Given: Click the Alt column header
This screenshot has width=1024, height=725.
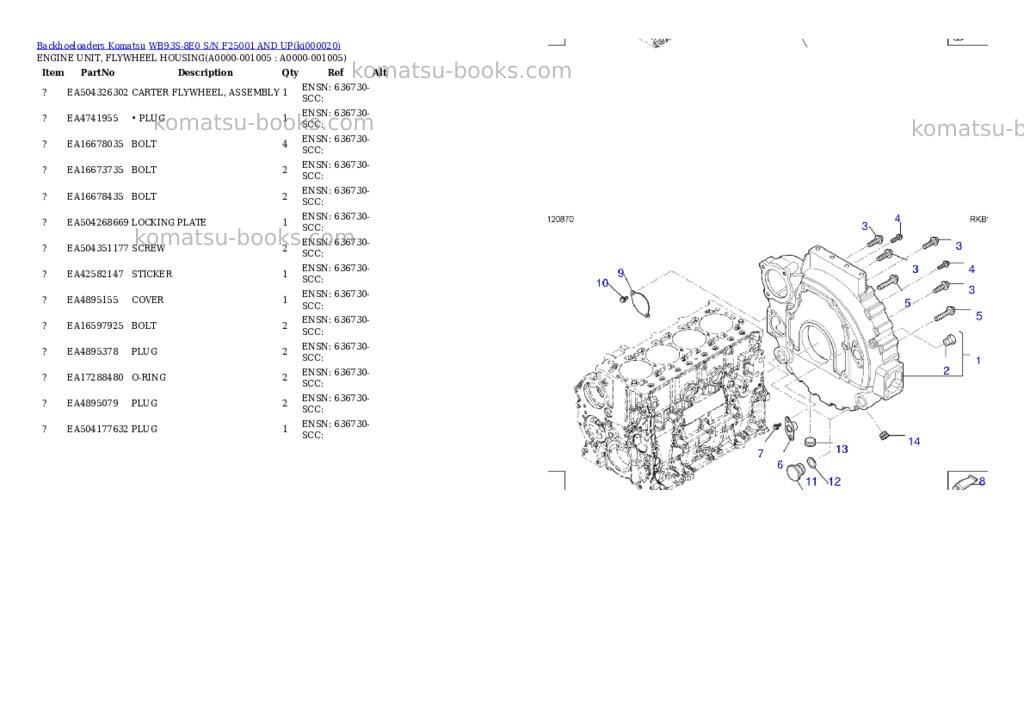Looking at the screenshot, I should [x=379, y=72].
